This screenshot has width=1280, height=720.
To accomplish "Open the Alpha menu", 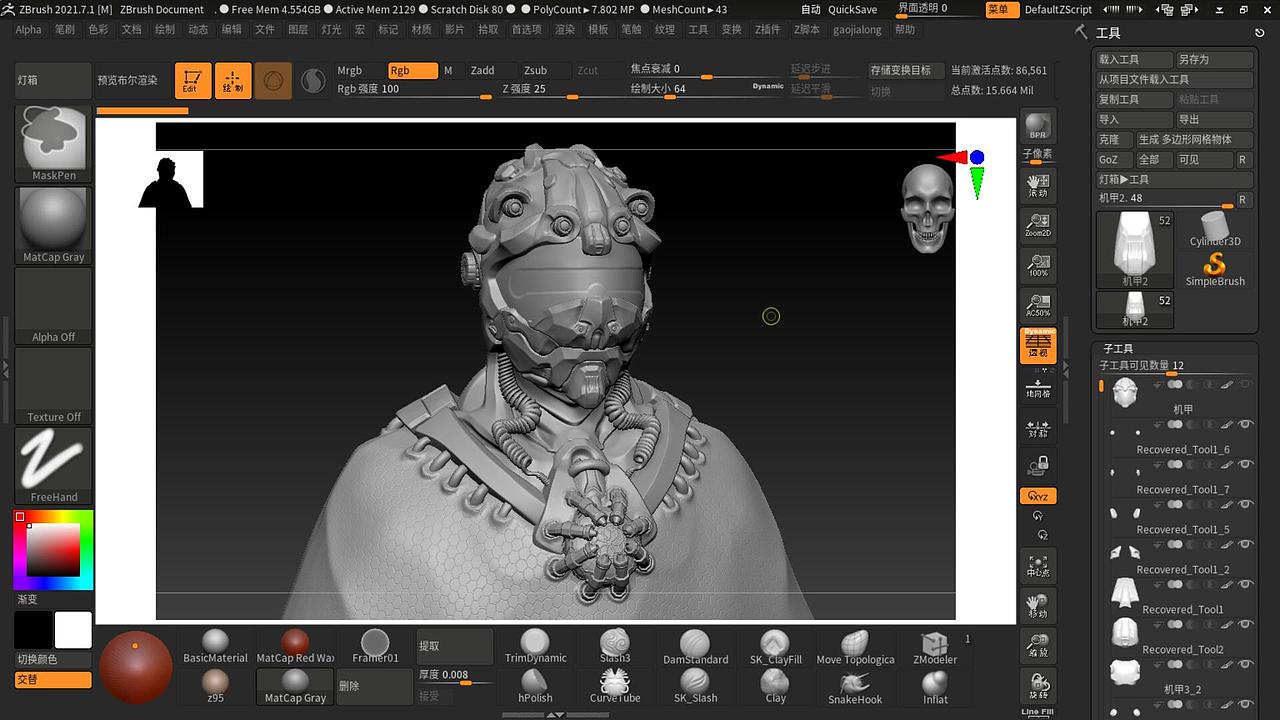I will 29,29.
